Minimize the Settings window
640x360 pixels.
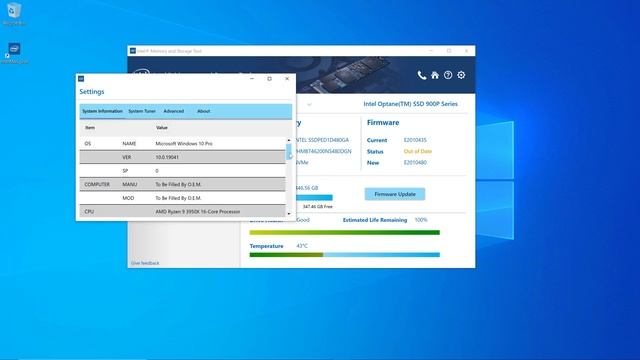[252, 79]
